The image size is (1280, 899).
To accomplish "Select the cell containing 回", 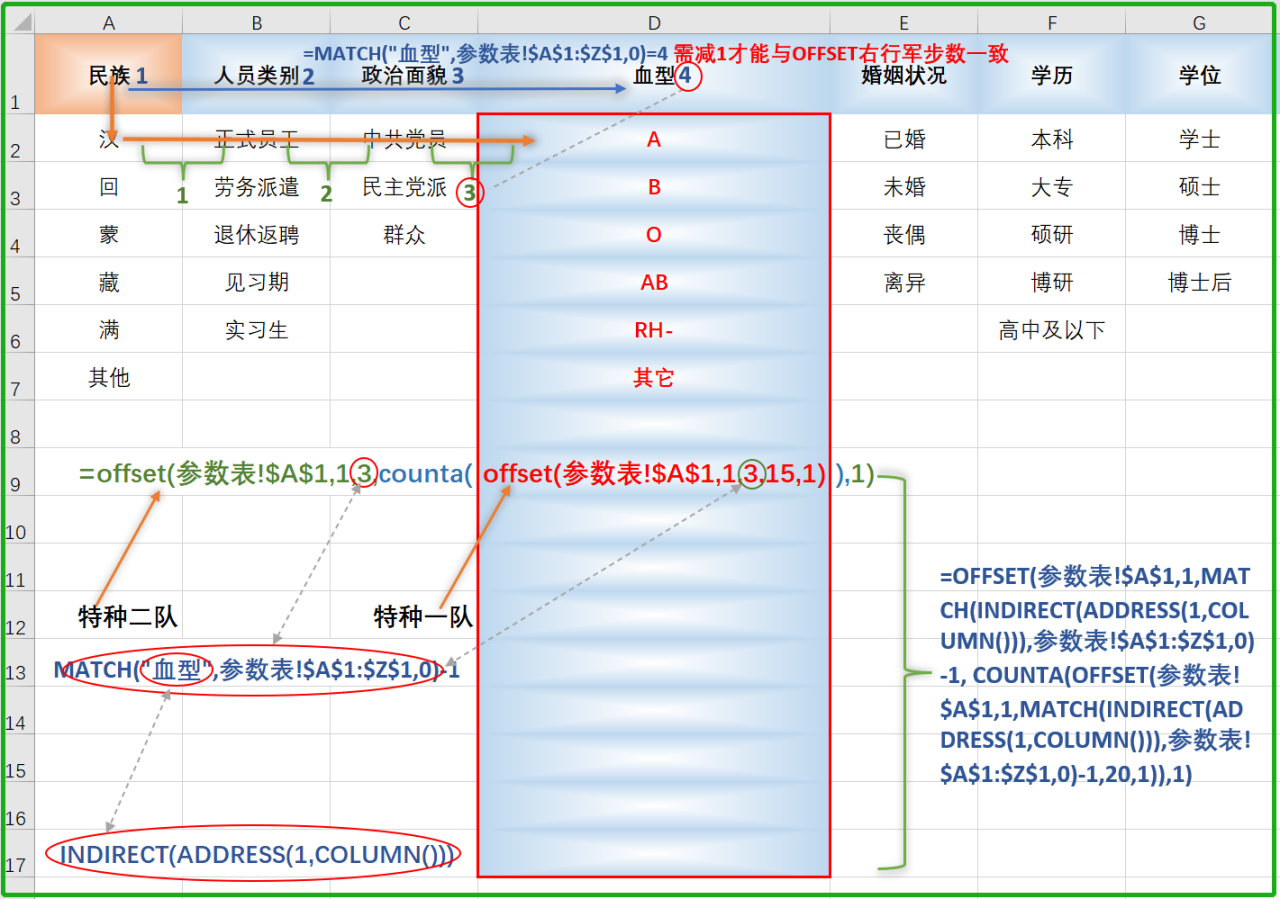I will [108, 186].
